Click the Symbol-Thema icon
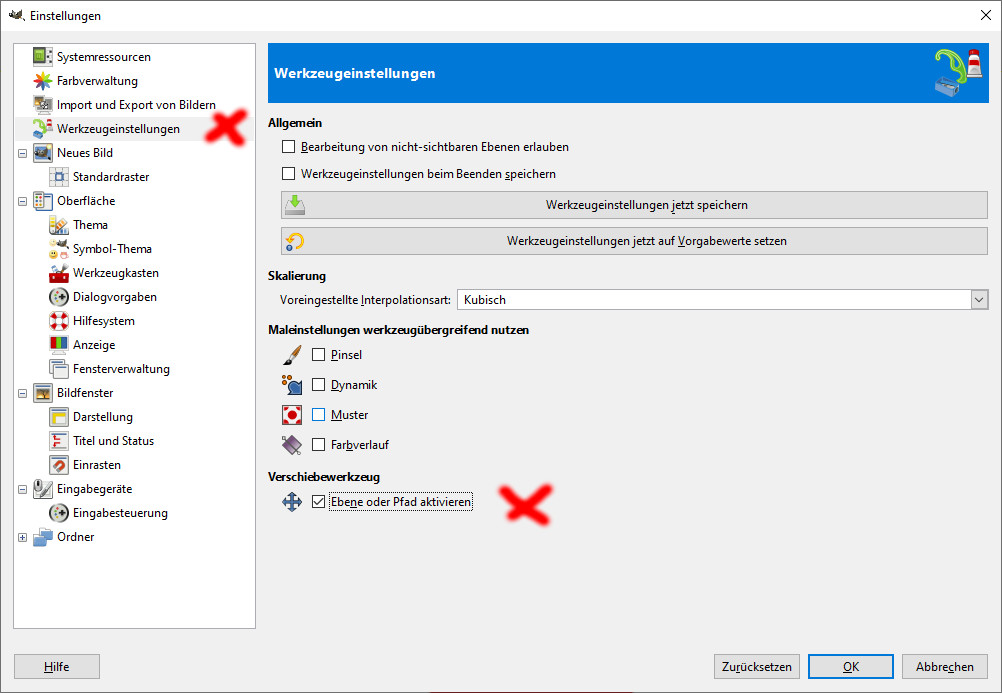The image size is (1002, 693). click(58, 249)
